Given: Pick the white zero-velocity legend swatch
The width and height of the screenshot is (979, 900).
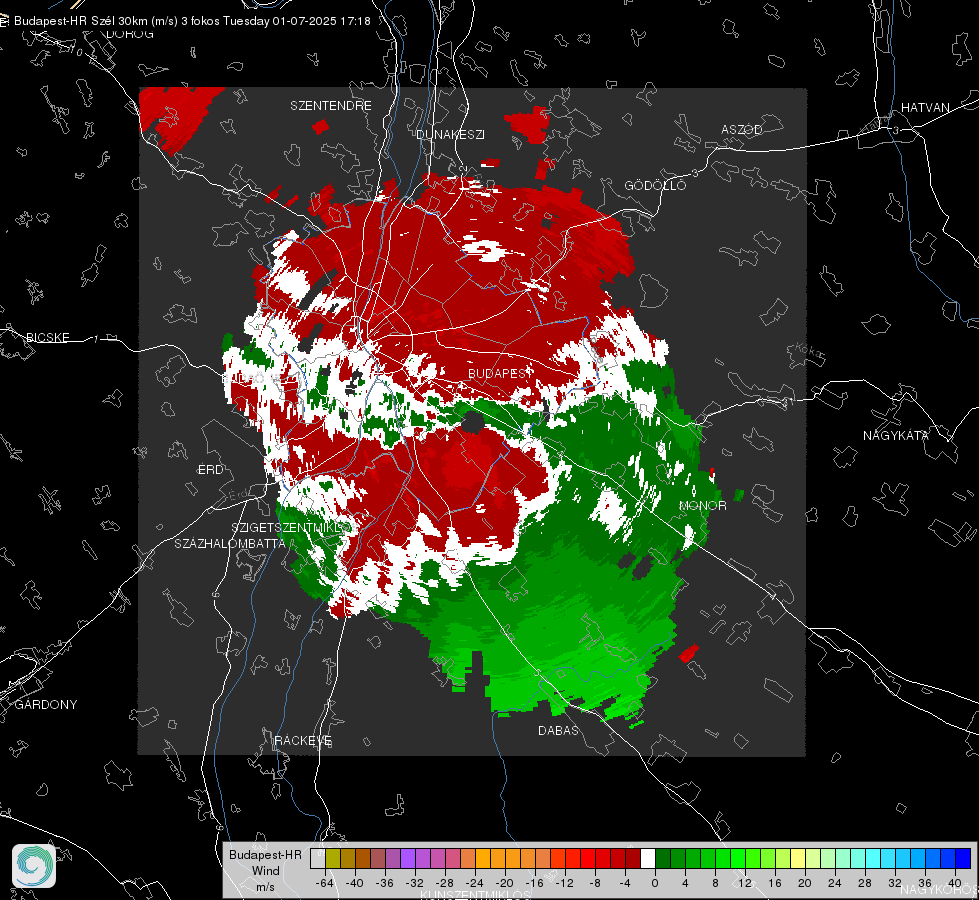Looking at the screenshot, I should tap(647, 859).
